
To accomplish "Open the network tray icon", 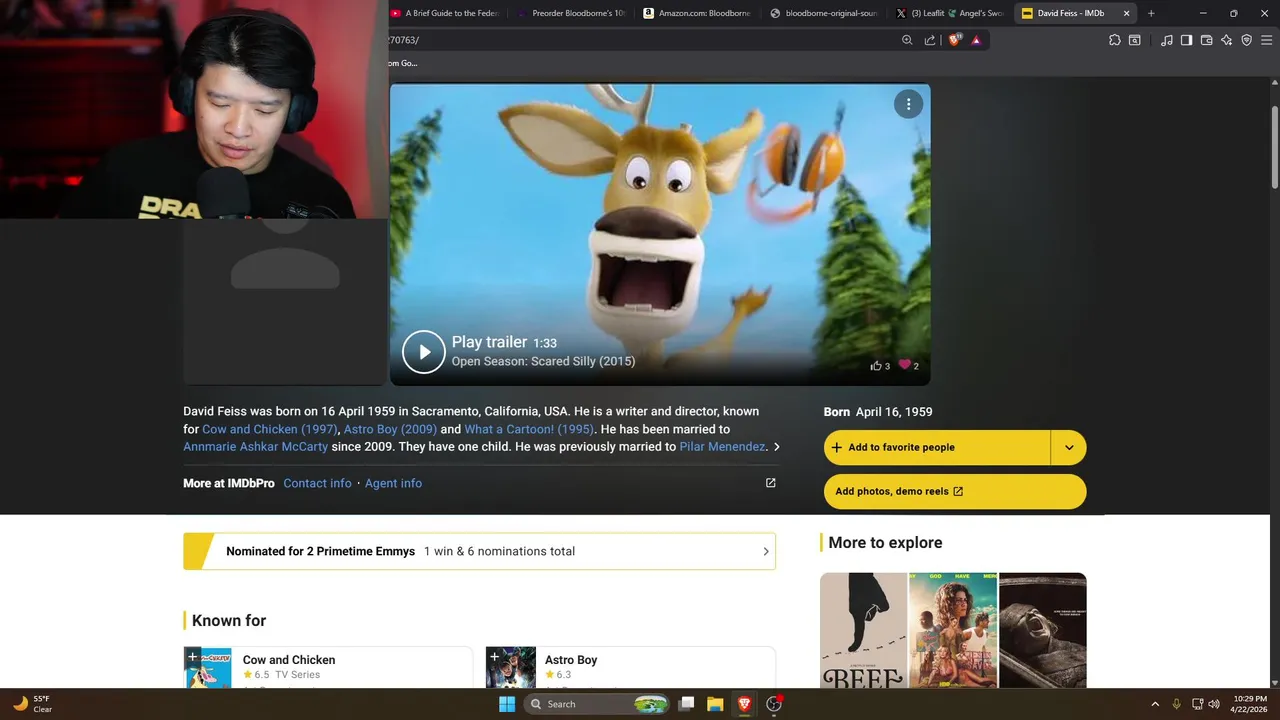I will (1197, 704).
